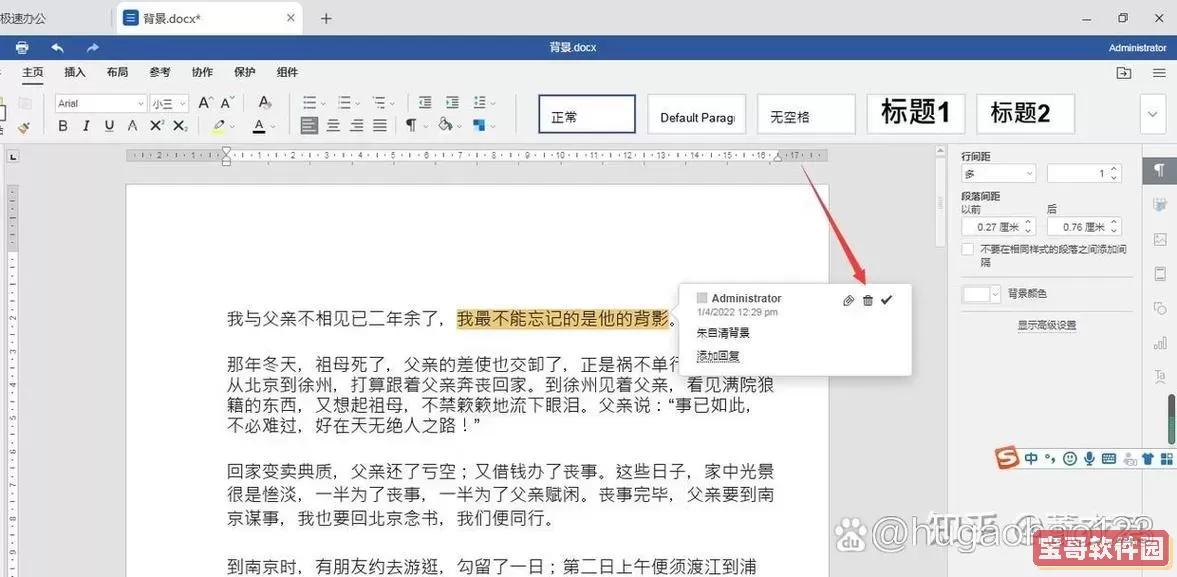
Task: Click the nonprinting characters pilcrow icon
Action: coord(411,125)
